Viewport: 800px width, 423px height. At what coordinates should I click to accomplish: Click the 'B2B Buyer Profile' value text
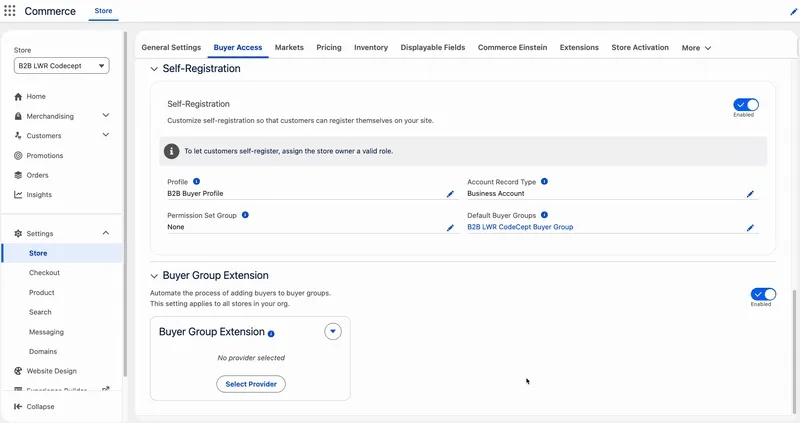[195, 193]
